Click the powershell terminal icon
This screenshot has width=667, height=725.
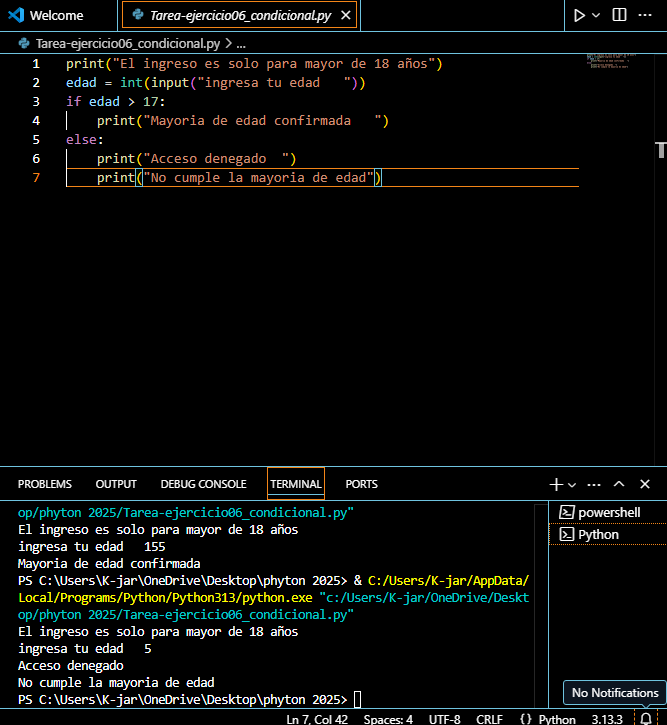(567, 512)
